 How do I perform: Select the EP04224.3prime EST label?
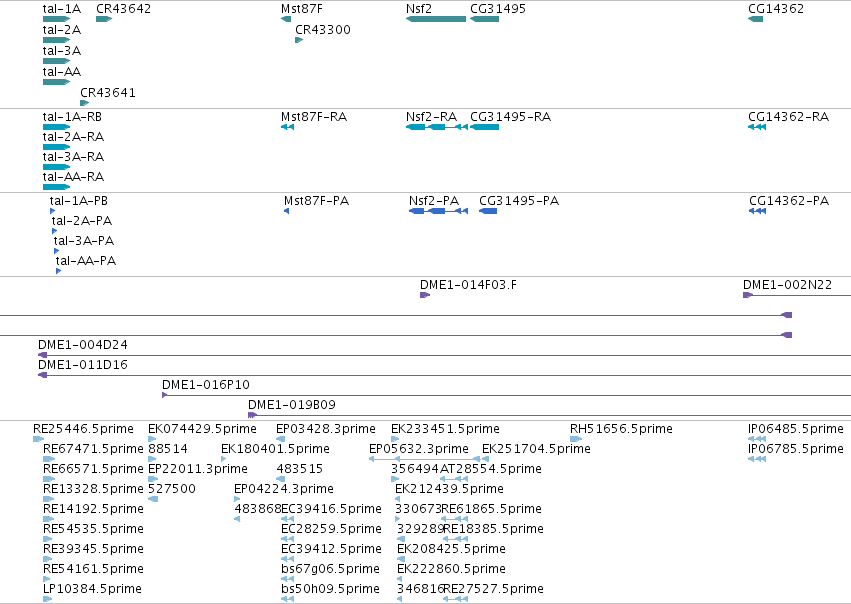[284, 489]
